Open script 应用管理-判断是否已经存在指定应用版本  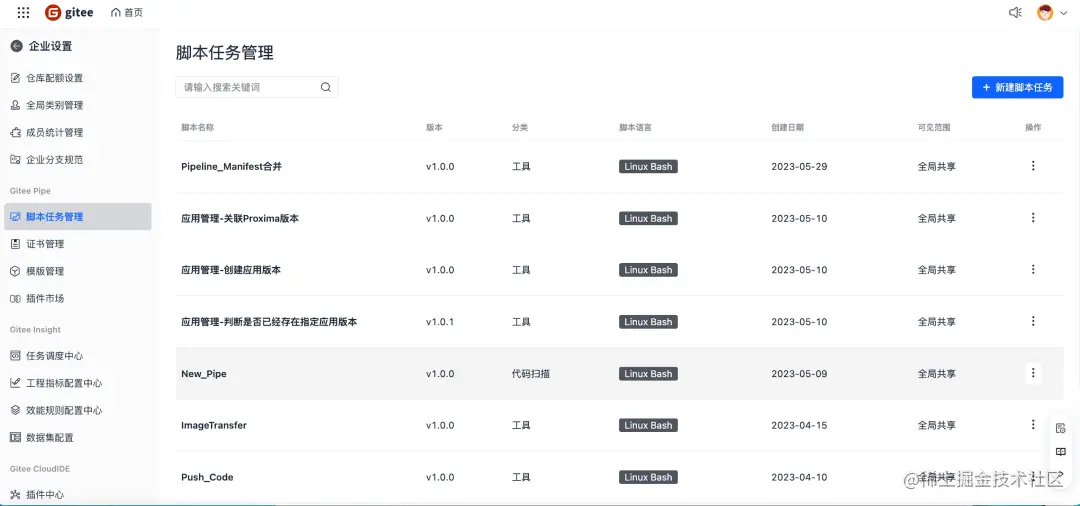tap(269, 321)
